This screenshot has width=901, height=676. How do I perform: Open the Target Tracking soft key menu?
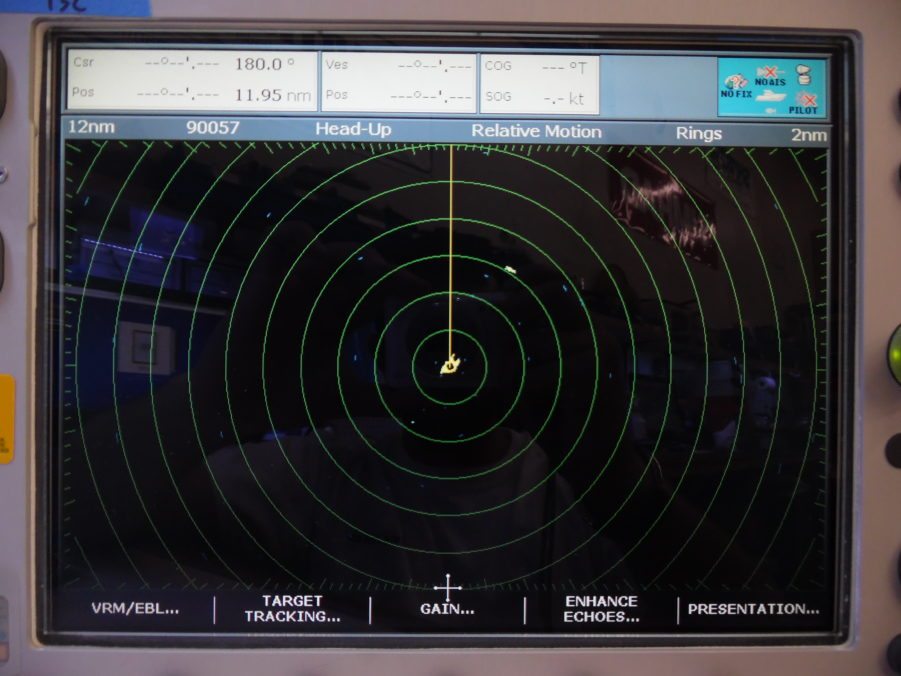(x=292, y=609)
